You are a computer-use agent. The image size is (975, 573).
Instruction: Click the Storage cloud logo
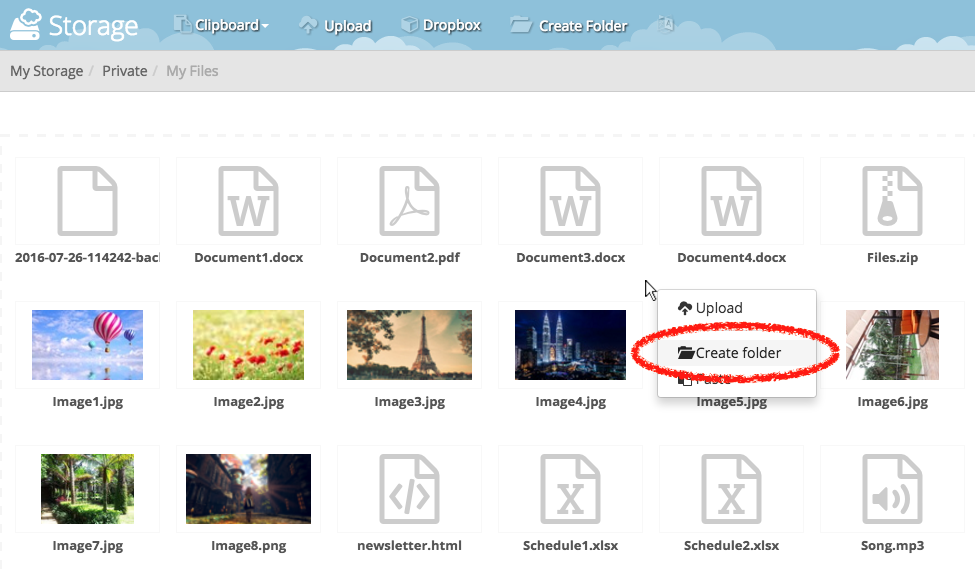pos(73,24)
